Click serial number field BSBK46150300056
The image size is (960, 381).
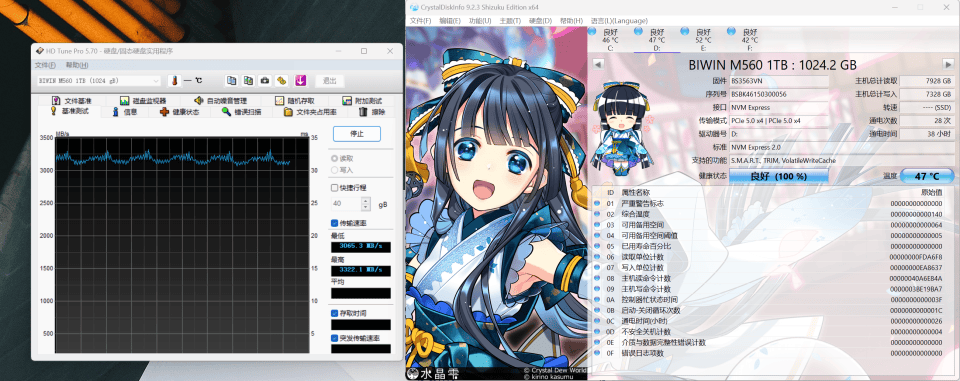[779, 94]
